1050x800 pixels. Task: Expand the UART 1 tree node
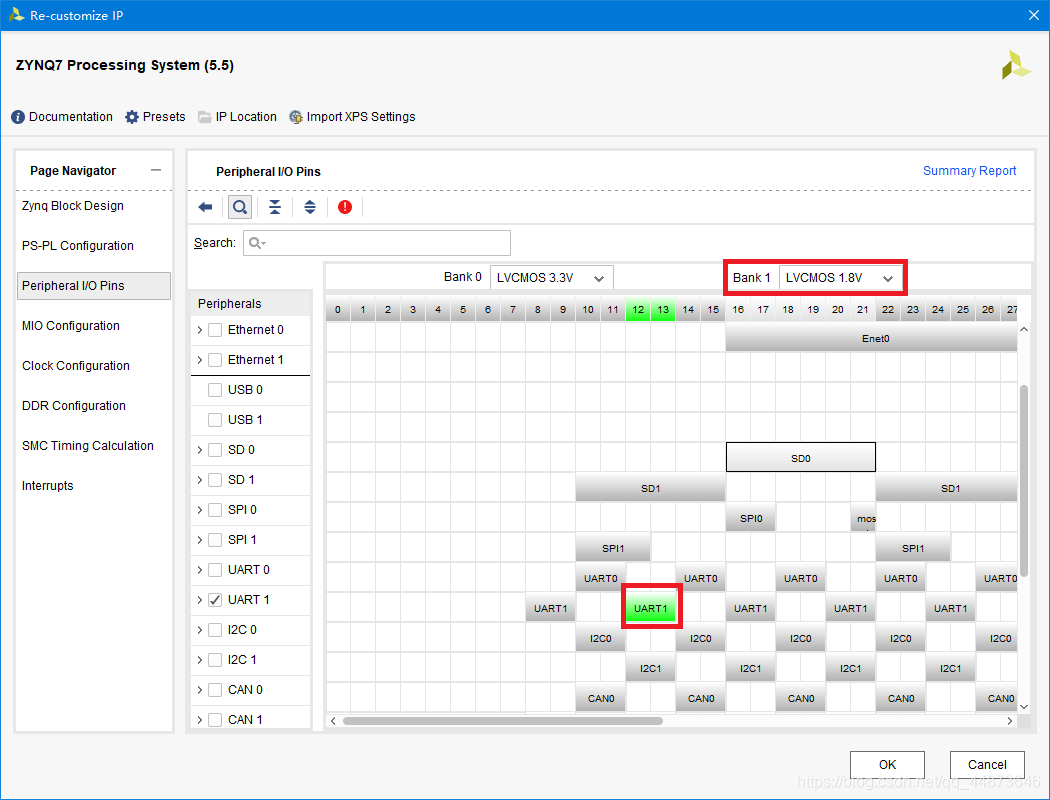click(200, 600)
